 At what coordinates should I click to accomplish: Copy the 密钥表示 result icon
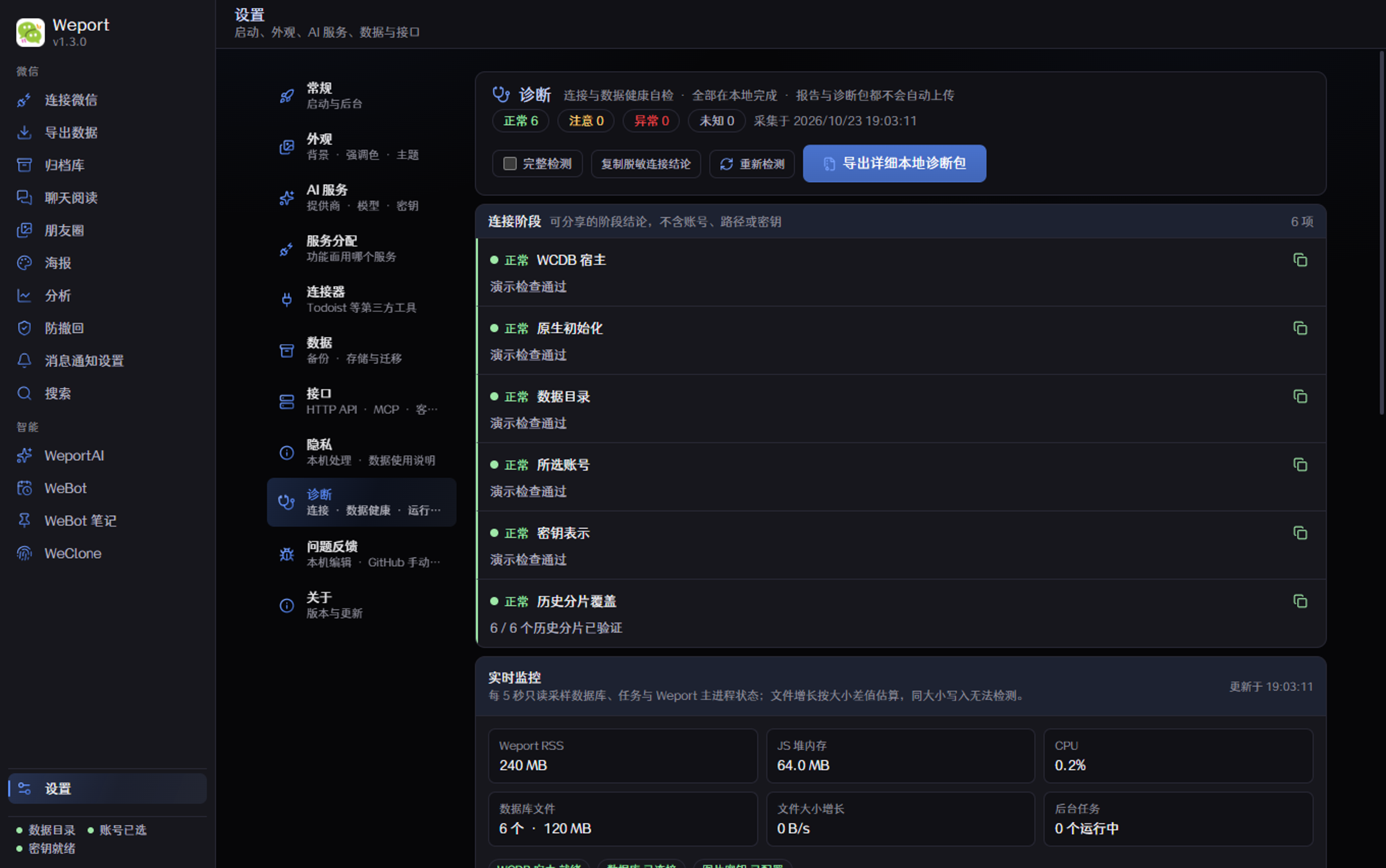point(1300,533)
